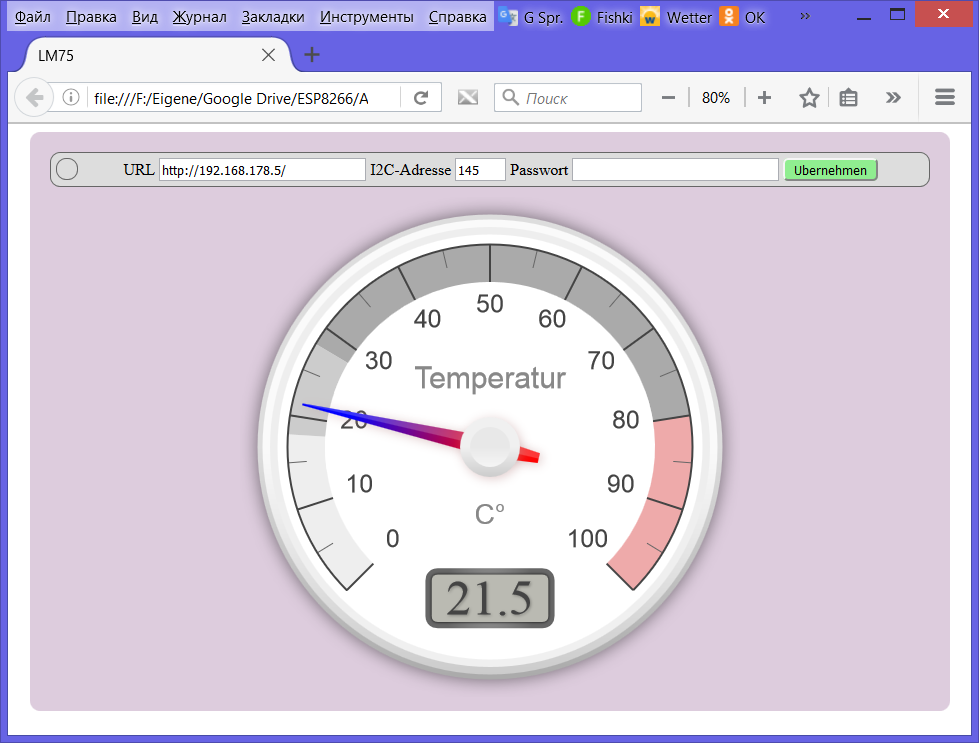The width and height of the screenshot is (979, 743).
Task: Open the Инструменты menu
Action: [366, 17]
